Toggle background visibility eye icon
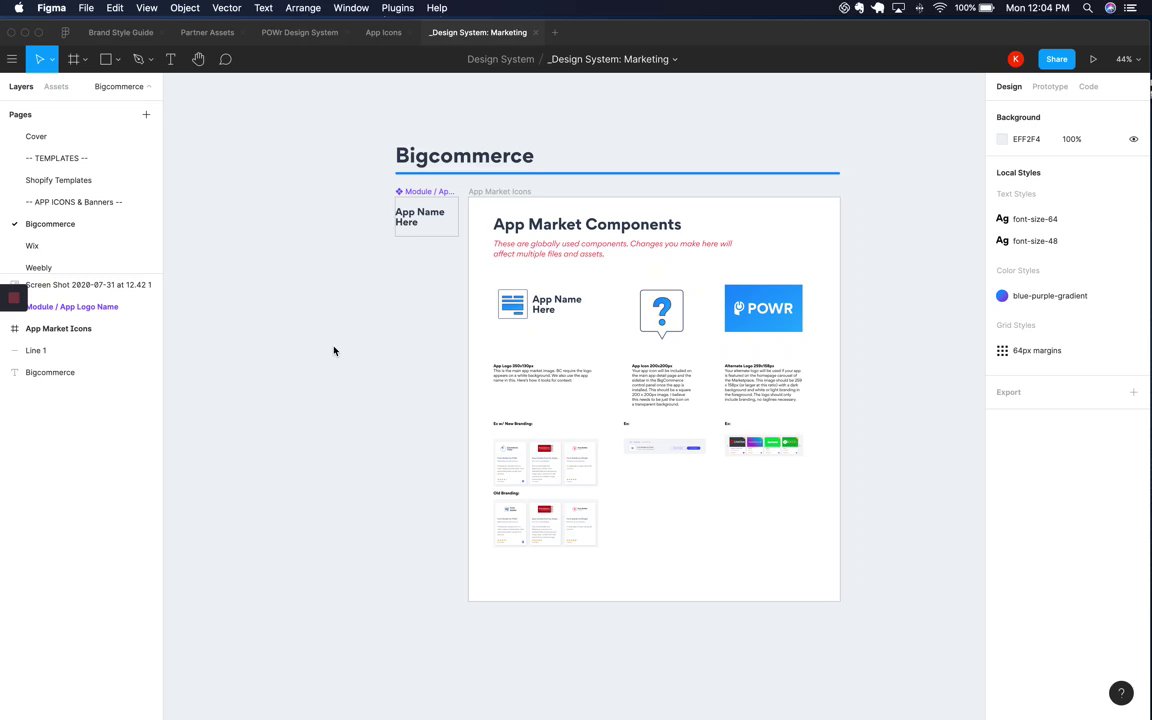This screenshot has width=1152, height=720. pyautogui.click(x=1134, y=139)
